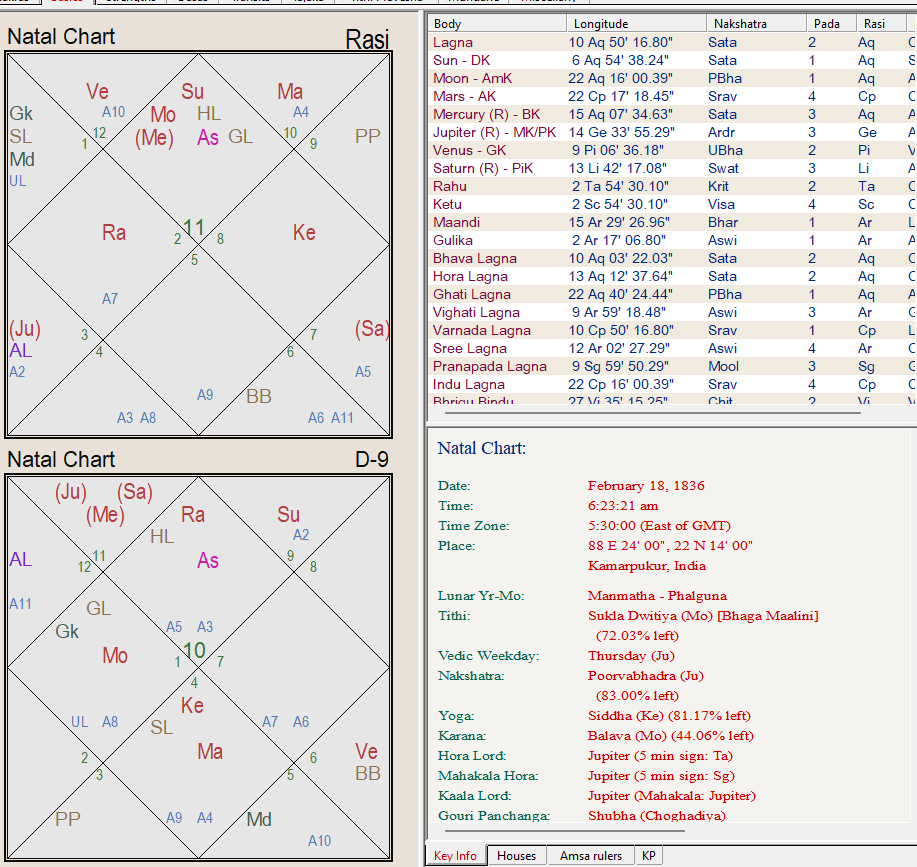917x867 pixels.
Task: Click Md in the D-9 chart
Action: coord(258,819)
